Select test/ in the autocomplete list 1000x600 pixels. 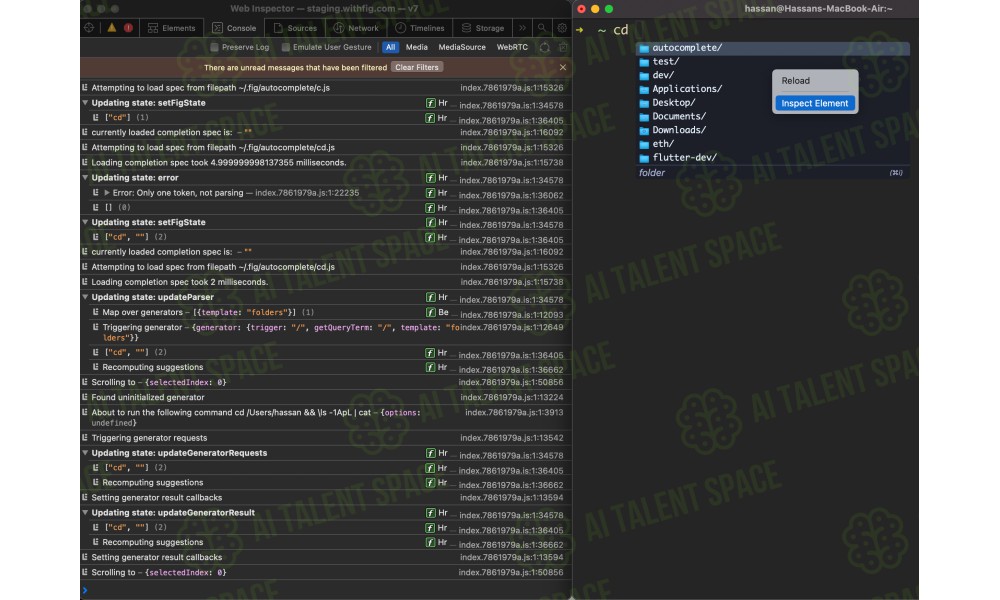pyautogui.click(x=773, y=62)
